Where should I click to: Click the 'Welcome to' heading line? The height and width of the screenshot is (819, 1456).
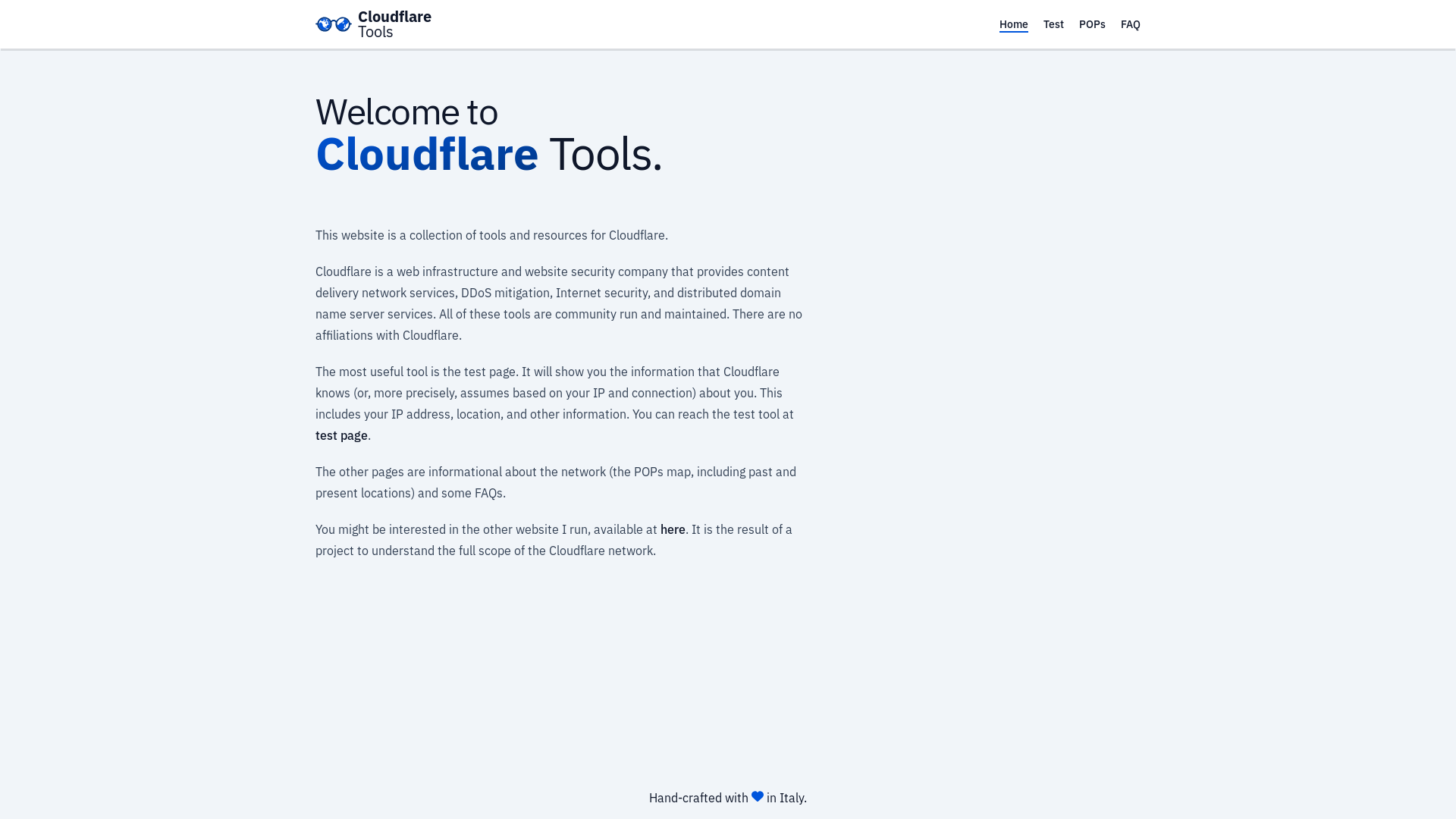click(x=406, y=112)
